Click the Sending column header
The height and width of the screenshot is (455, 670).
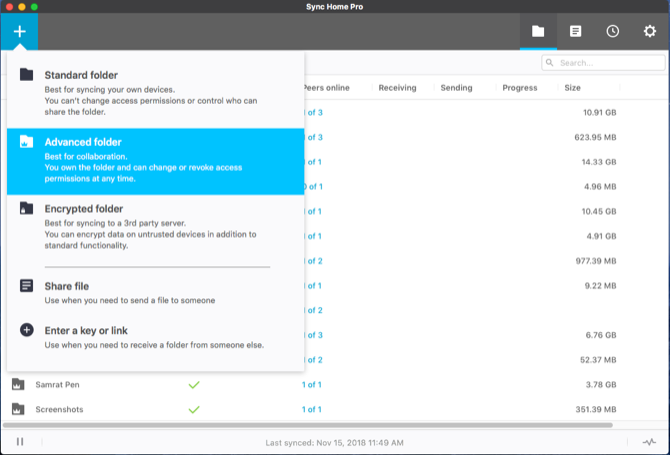click(456, 88)
